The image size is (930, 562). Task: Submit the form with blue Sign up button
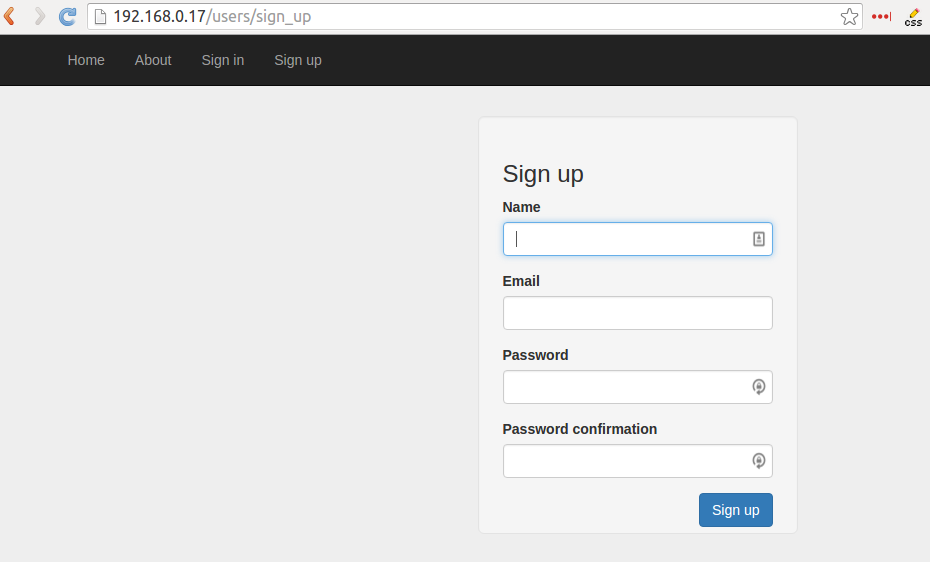click(735, 510)
